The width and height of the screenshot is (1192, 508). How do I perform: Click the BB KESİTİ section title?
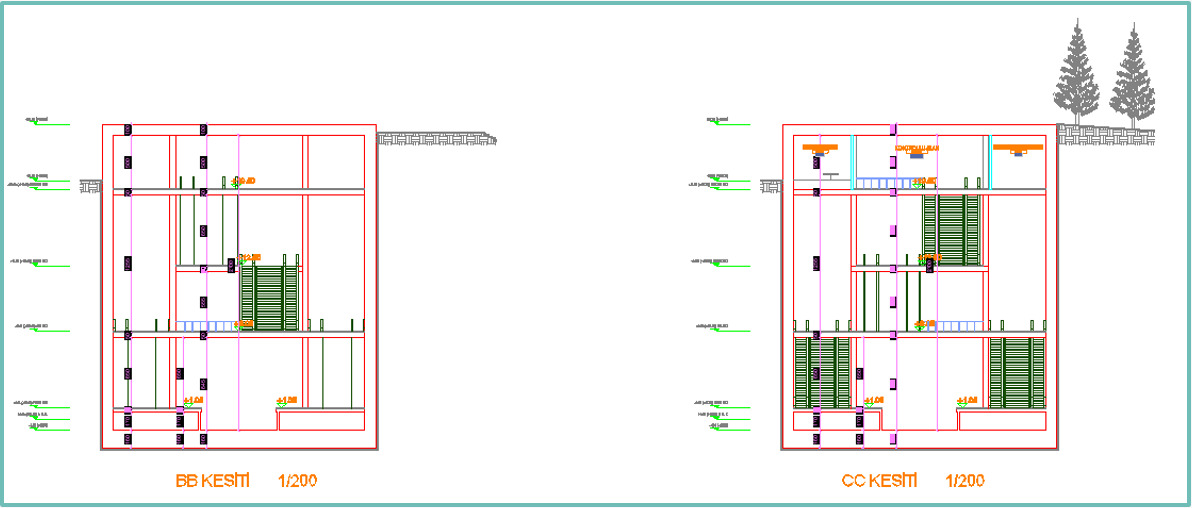point(211,481)
